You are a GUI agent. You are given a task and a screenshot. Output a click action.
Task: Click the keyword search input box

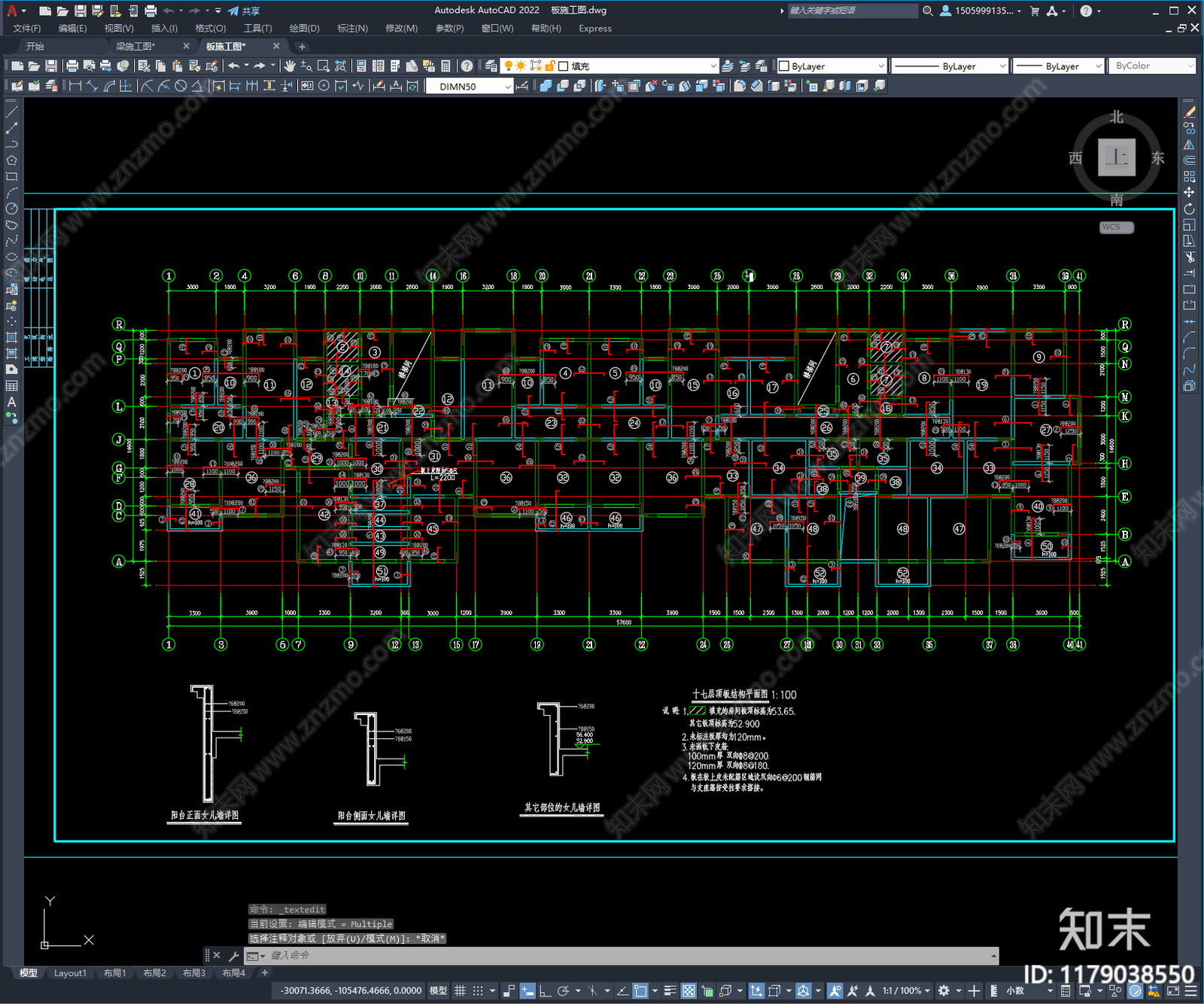[853, 11]
